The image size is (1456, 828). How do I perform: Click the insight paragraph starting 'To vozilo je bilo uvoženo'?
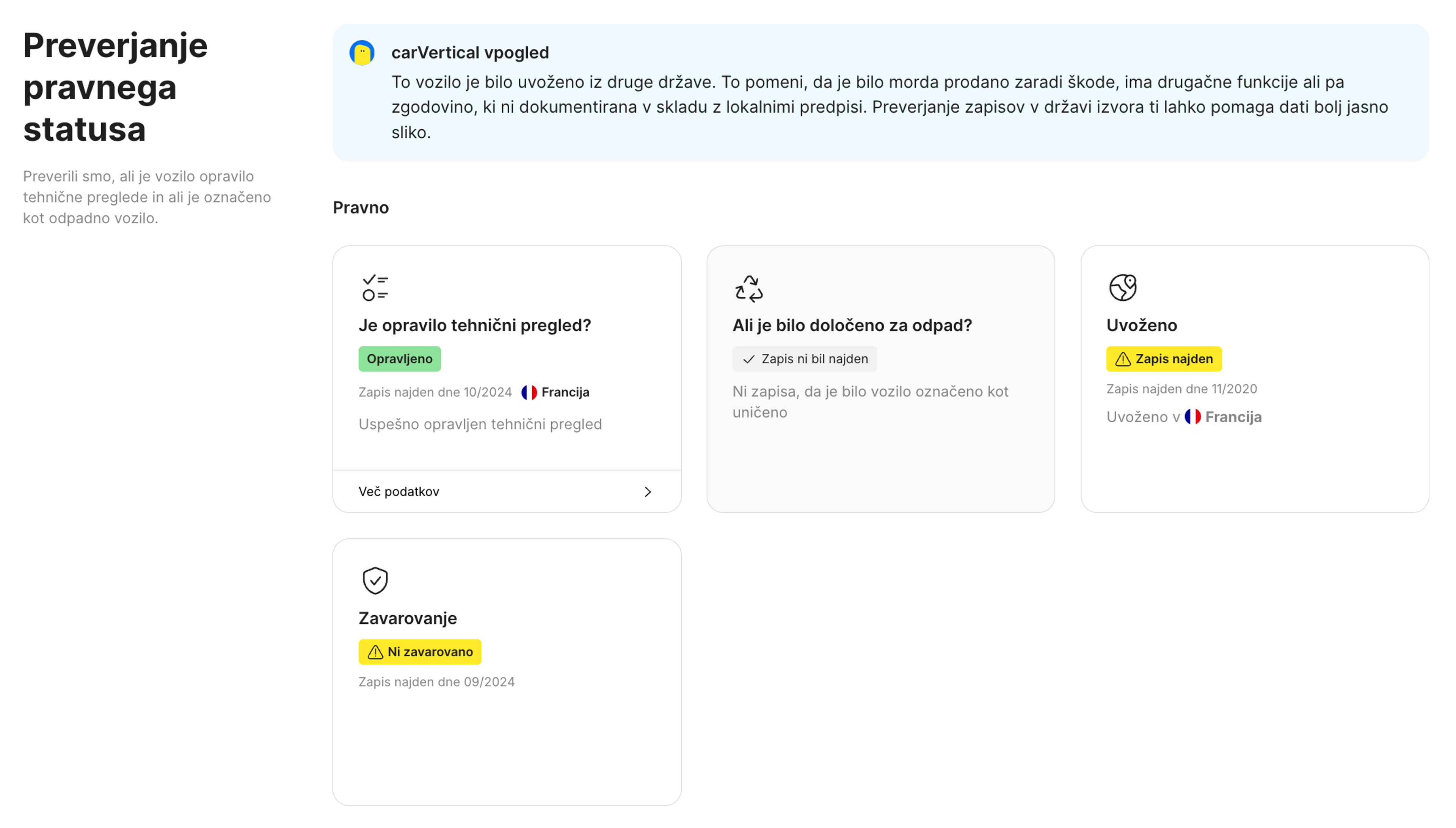890,107
